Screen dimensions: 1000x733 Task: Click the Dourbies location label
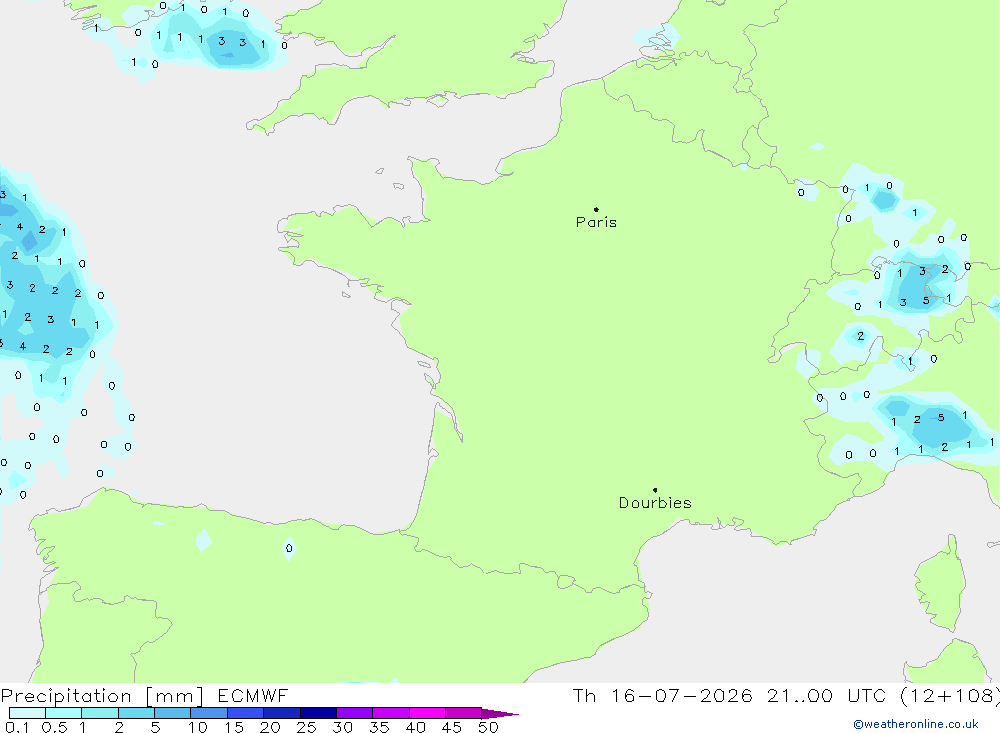tap(655, 503)
